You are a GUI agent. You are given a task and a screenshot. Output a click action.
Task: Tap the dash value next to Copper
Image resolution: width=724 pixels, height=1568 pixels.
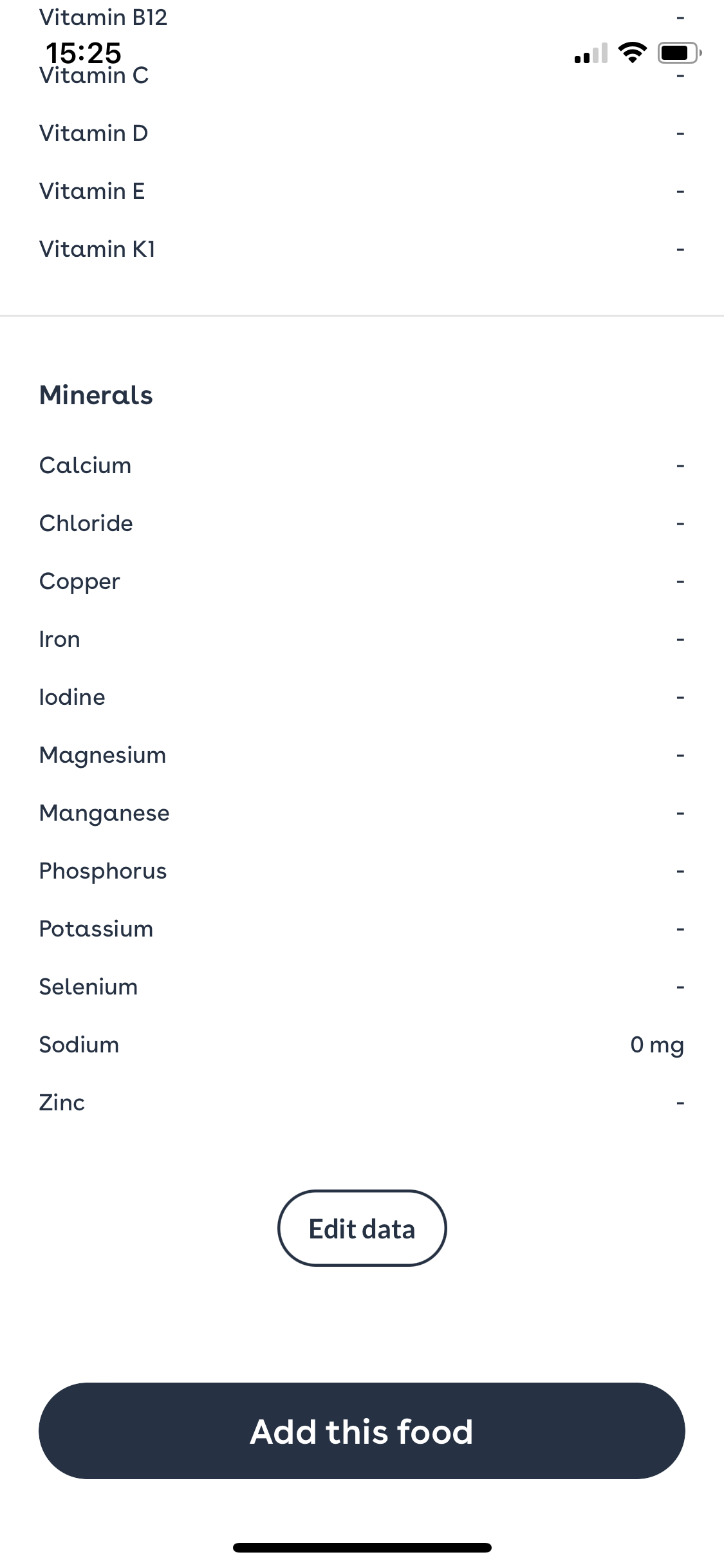click(x=680, y=581)
